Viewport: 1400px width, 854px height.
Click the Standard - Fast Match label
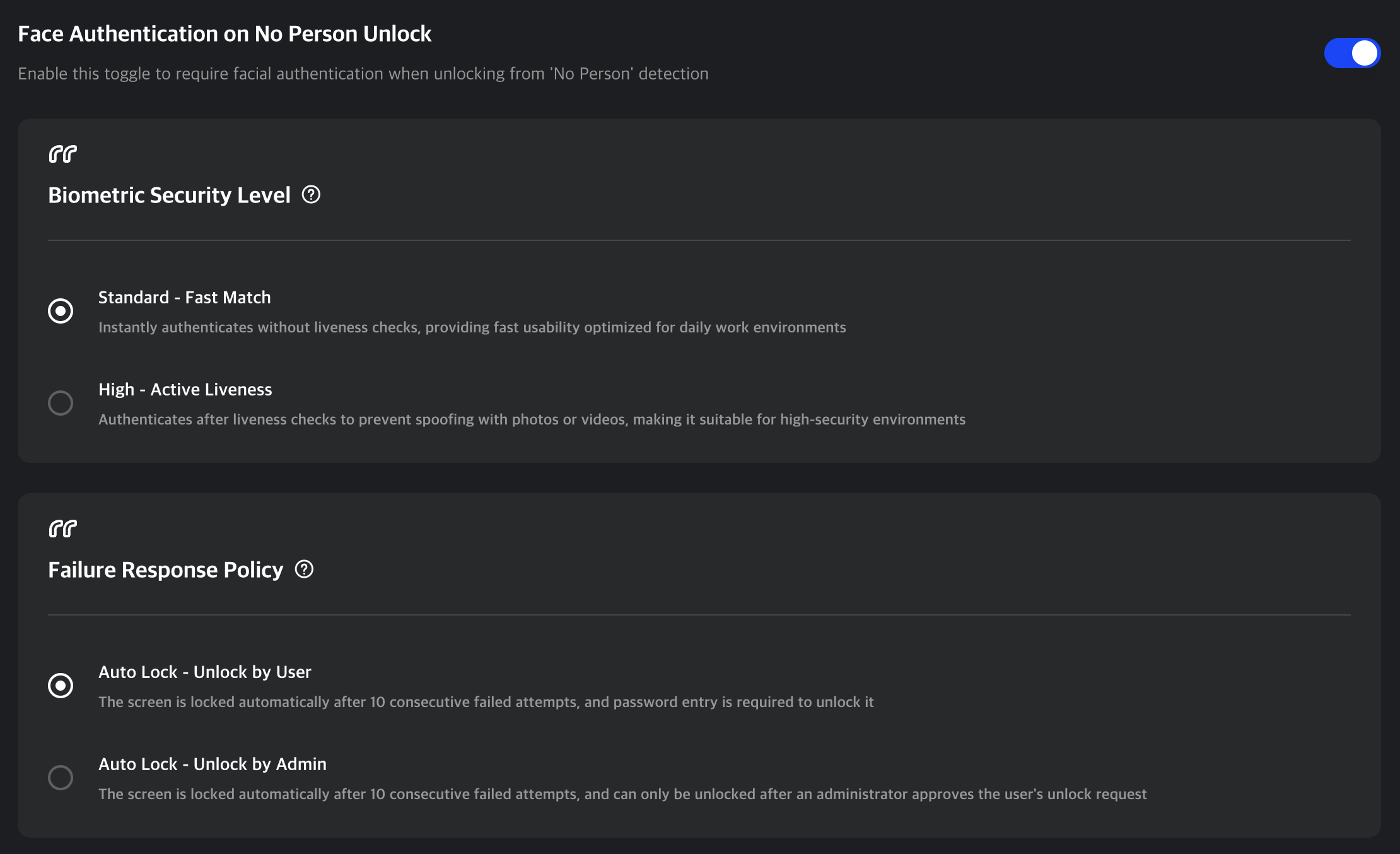[x=184, y=297]
